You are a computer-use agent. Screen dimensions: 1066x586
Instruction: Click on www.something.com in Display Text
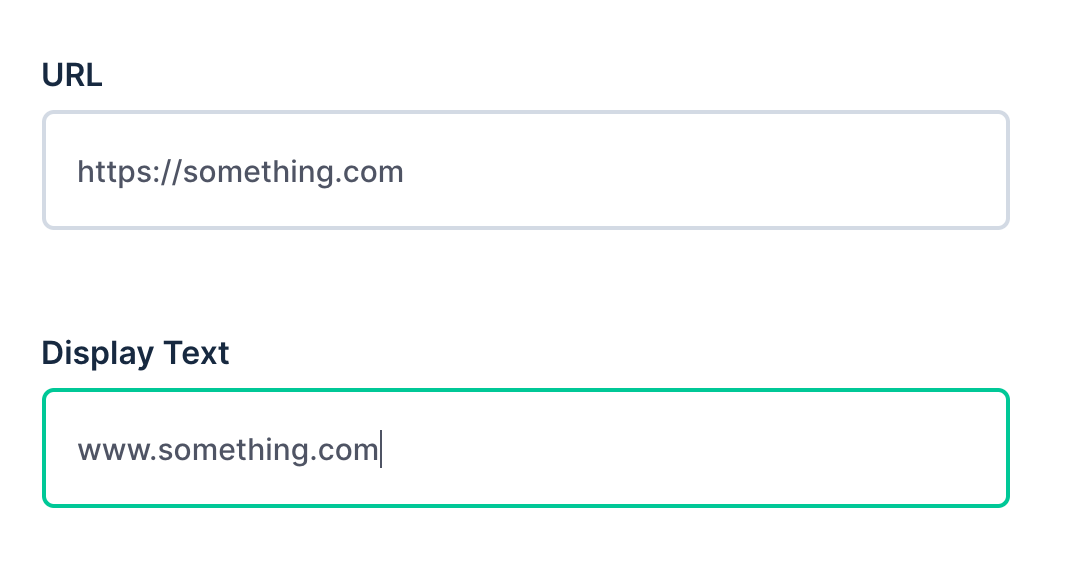click(228, 448)
